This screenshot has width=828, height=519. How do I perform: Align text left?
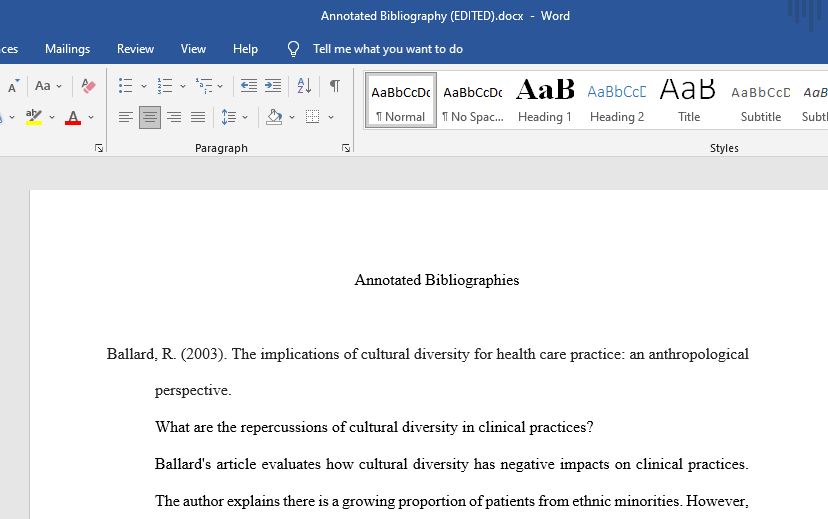[126, 117]
